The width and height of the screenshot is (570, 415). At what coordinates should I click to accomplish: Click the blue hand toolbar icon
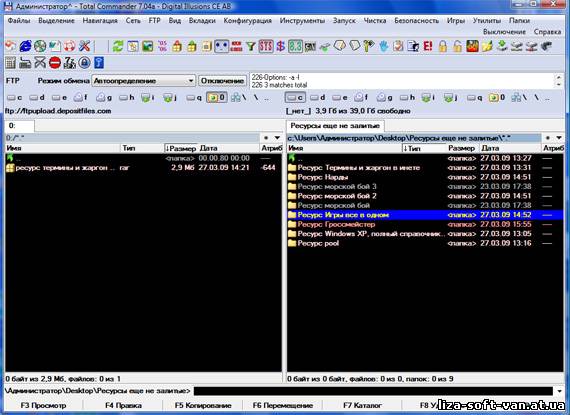point(384,47)
